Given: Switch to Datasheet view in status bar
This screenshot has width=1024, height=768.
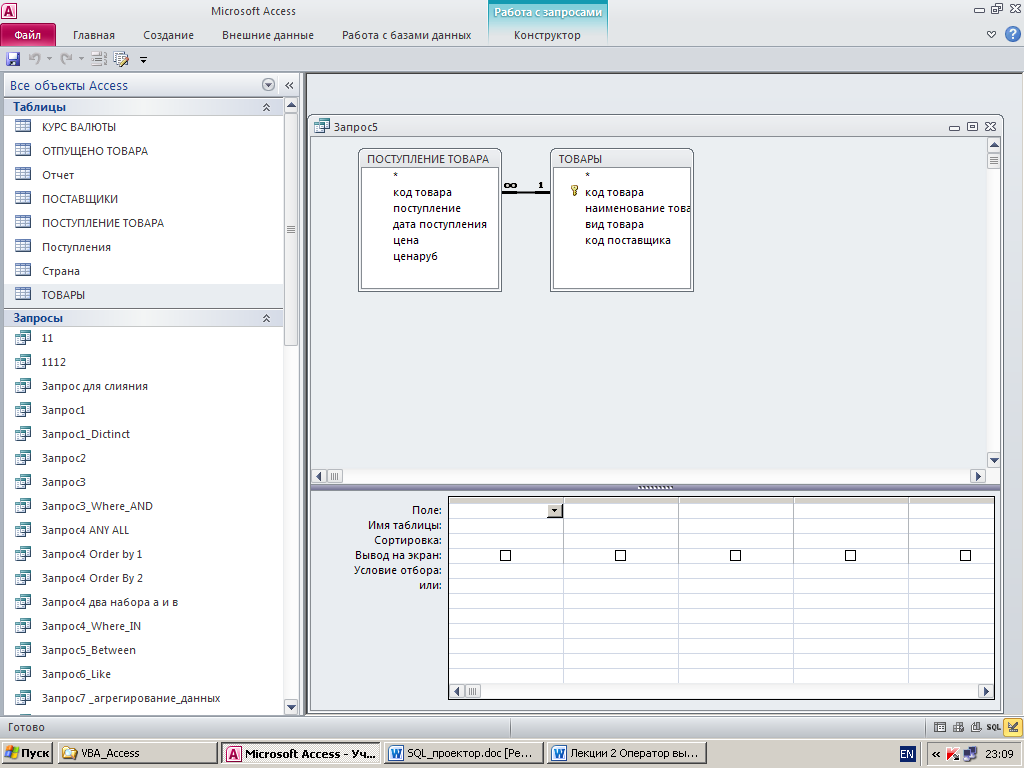Looking at the screenshot, I should tap(940, 727).
